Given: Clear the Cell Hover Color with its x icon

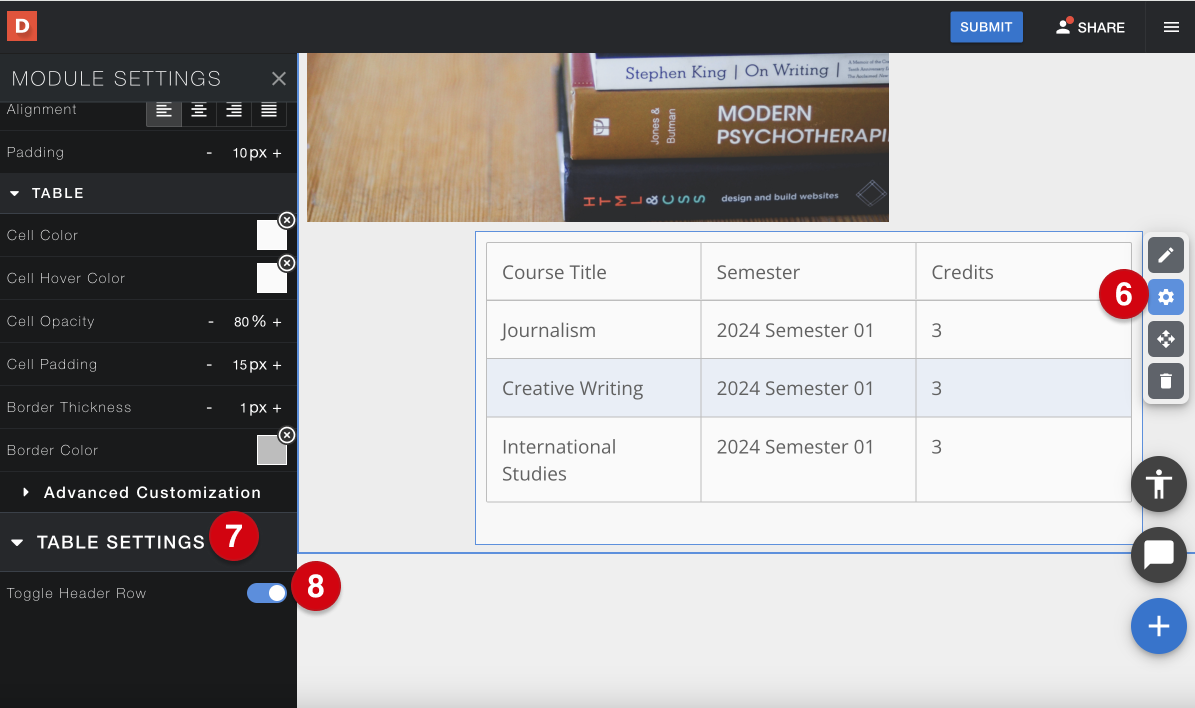Looking at the screenshot, I should [x=287, y=262].
